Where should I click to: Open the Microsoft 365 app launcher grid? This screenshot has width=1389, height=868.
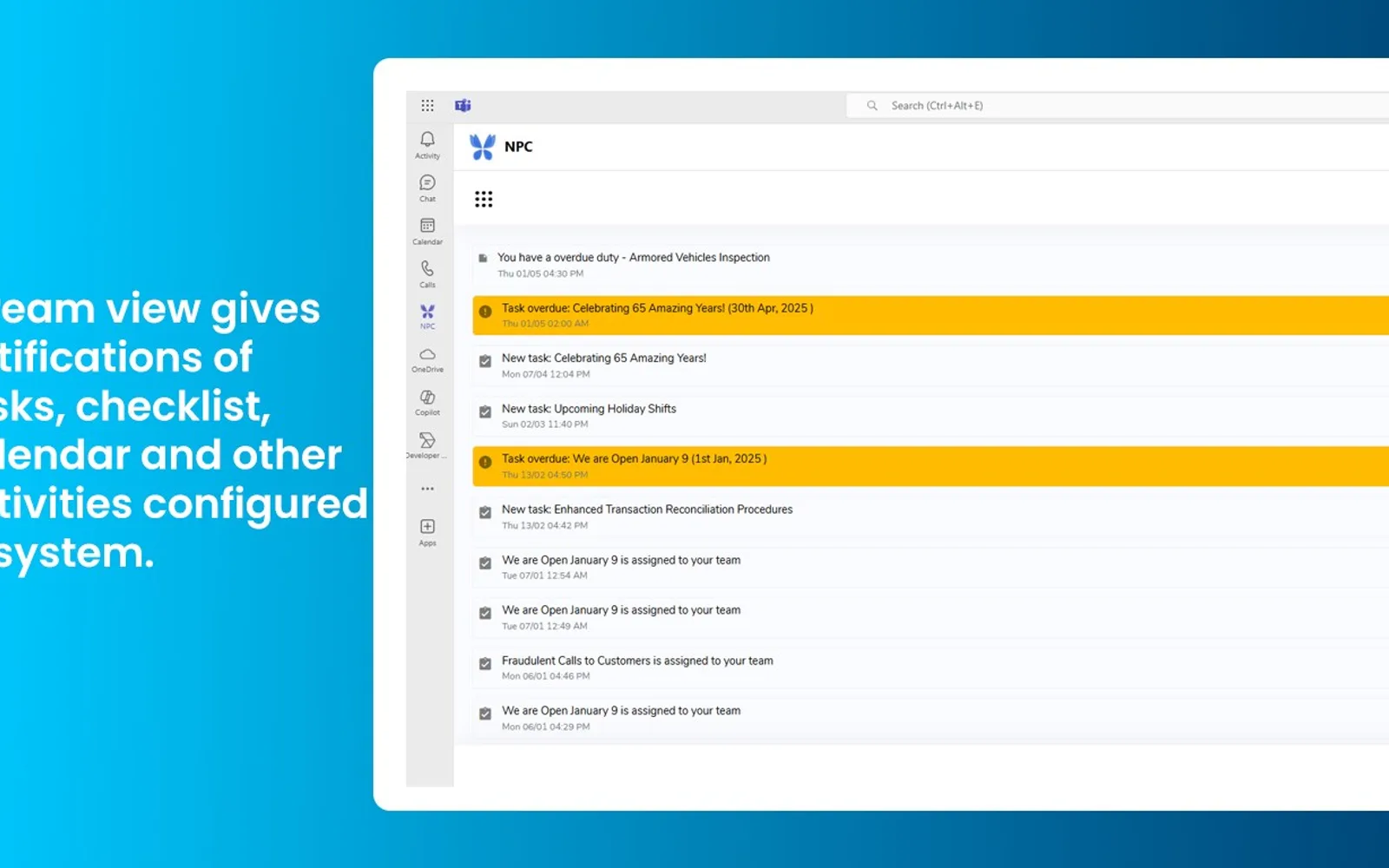[x=427, y=106]
